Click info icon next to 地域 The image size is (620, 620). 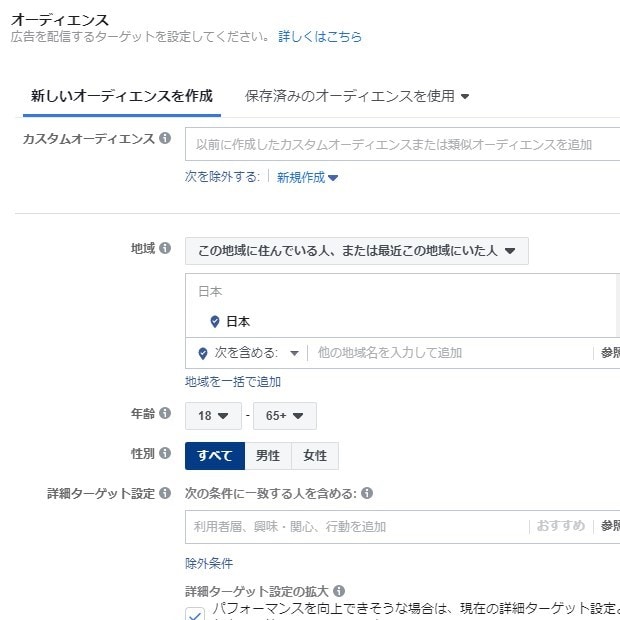165,248
